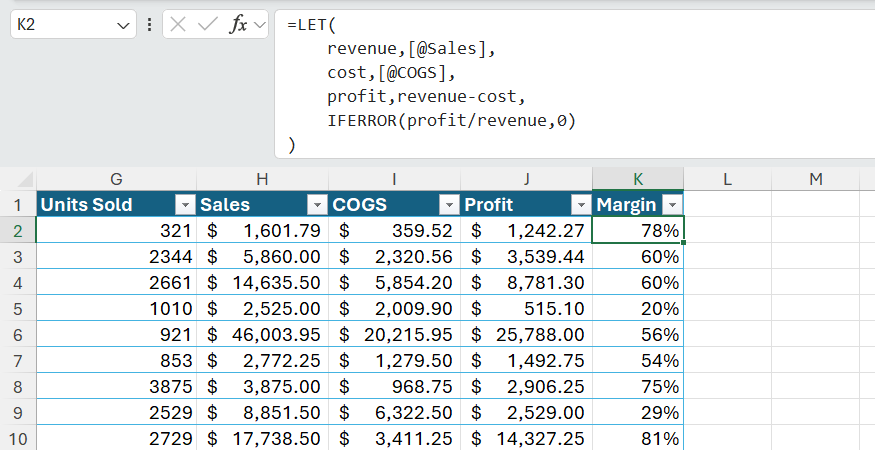
Task: Click the Units Sold header cell
Action: coord(117,204)
